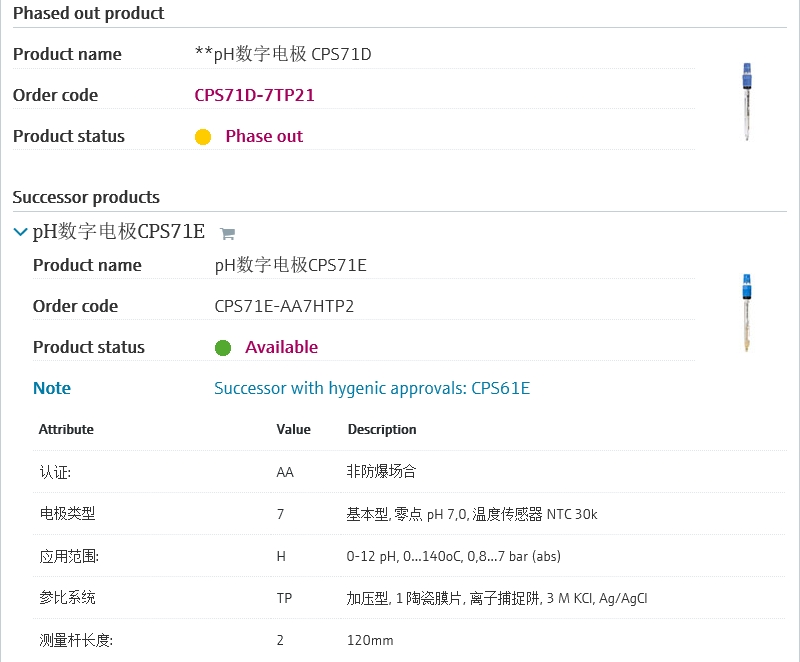The image size is (800, 662).
Task: Click the Note label
Action: (52, 388)
